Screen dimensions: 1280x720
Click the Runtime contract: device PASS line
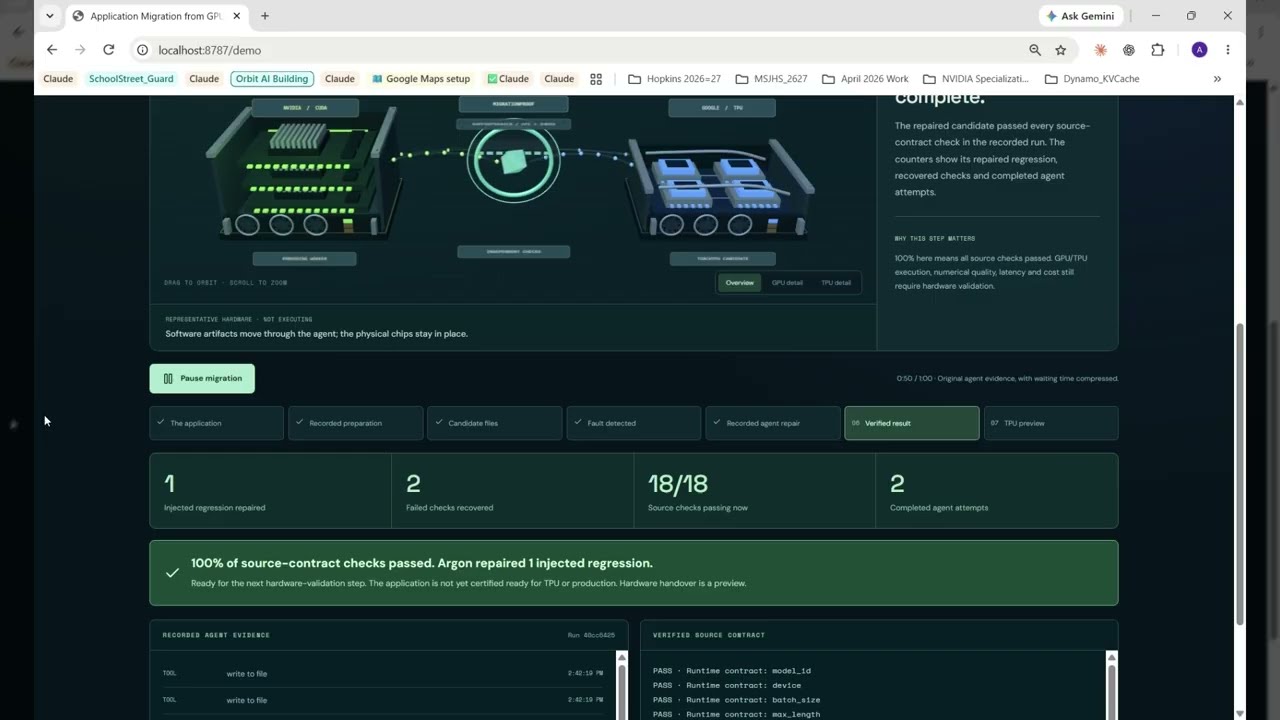pyautogui.click(x=727, y=685)
